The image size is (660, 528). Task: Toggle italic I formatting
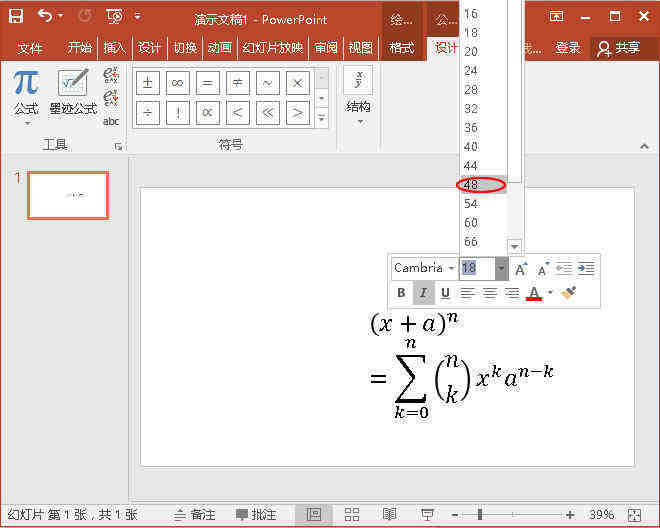[423, 293]
